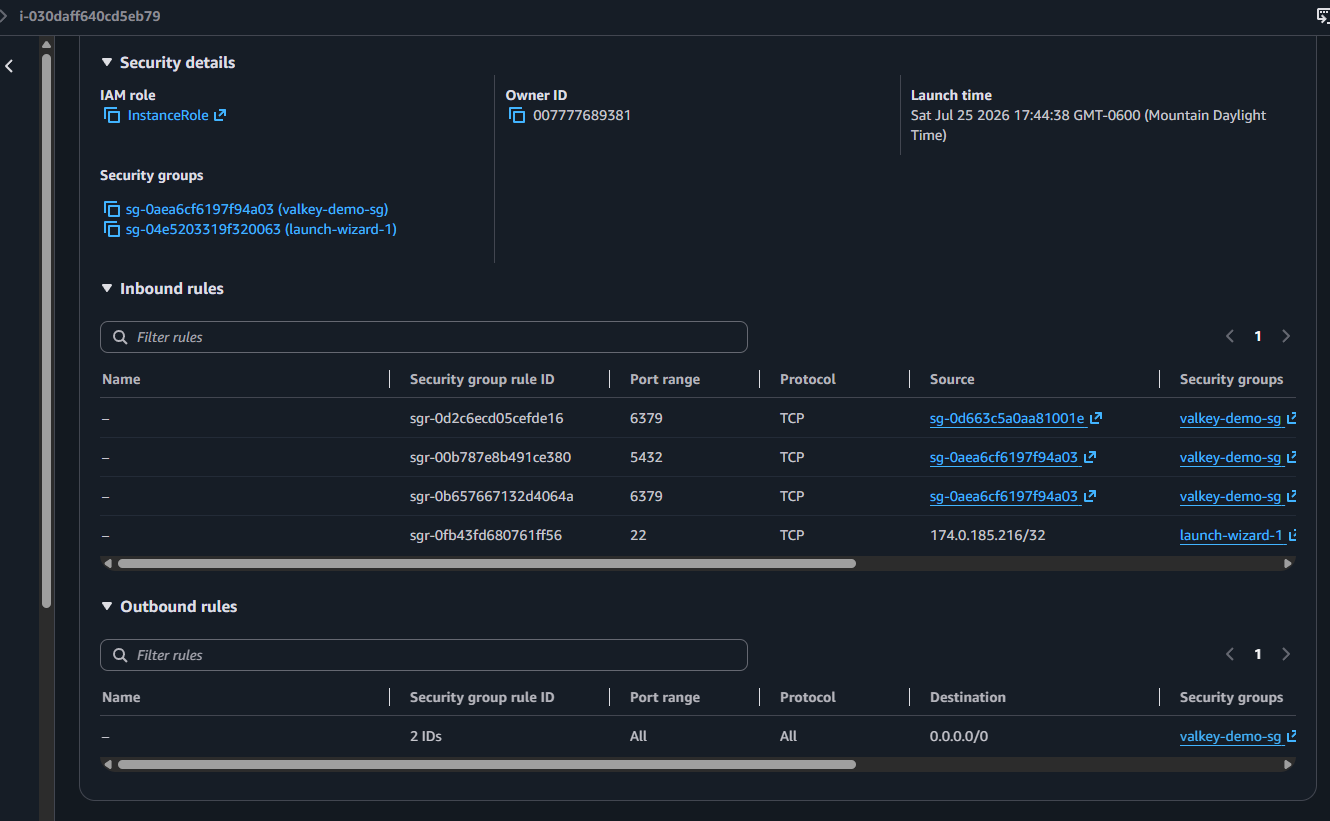Open external icon beside source in port 5432 row
Viewport: 1330px width, 821px height.
(x=1090, y=457)
